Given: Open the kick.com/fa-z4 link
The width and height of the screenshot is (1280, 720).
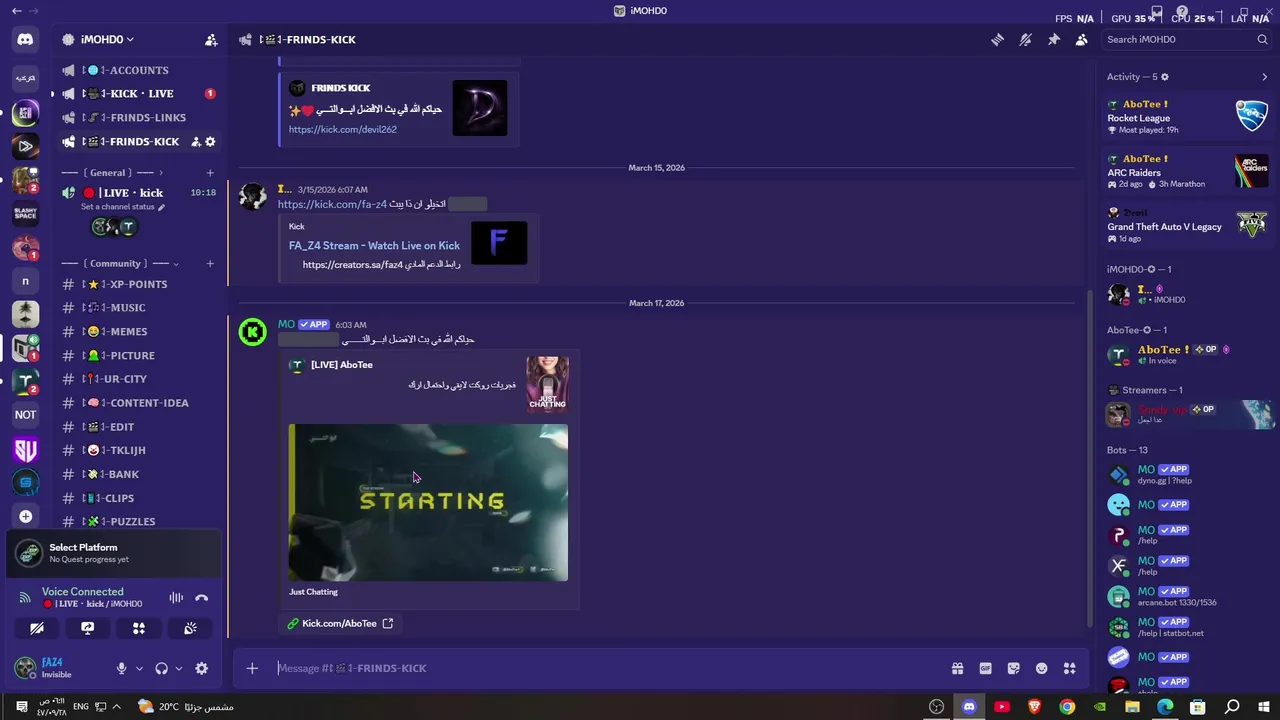Looking at the screenshot, I should click(x=332, y=204).
